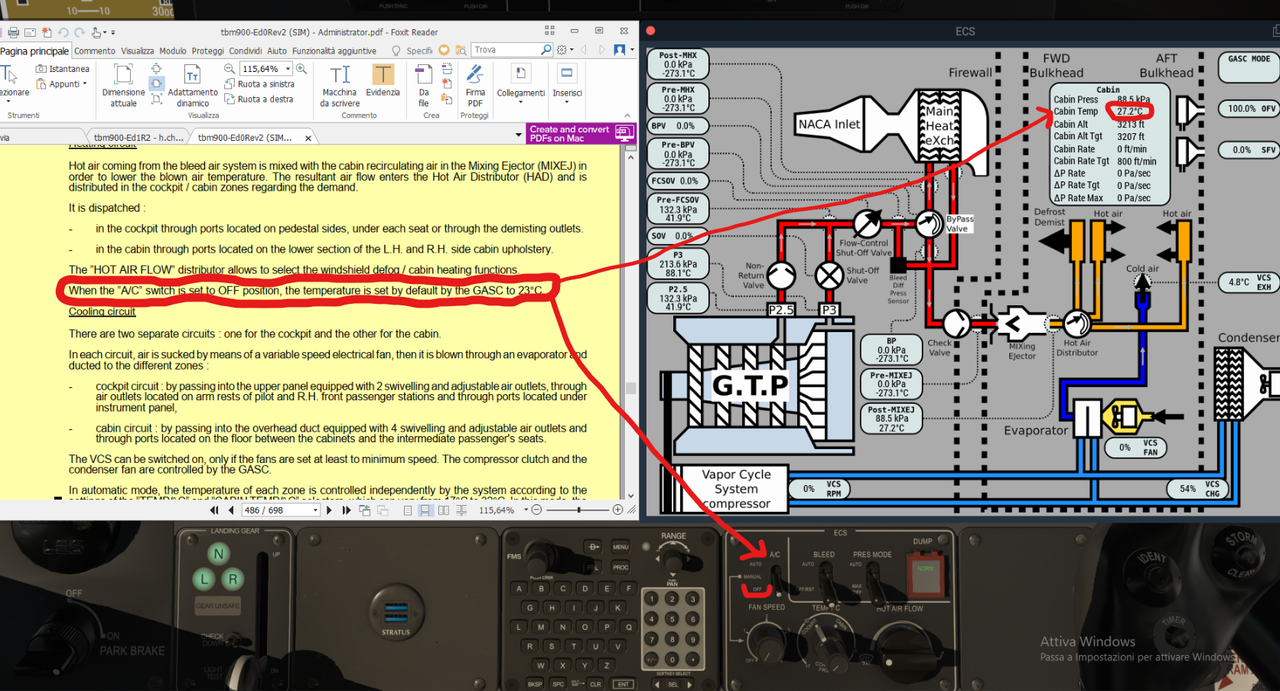Image resolution: width=1280 pixels, height=691 pixels.
Task: Open the Pagina principale ribbon tab
Action: point(34,51)
